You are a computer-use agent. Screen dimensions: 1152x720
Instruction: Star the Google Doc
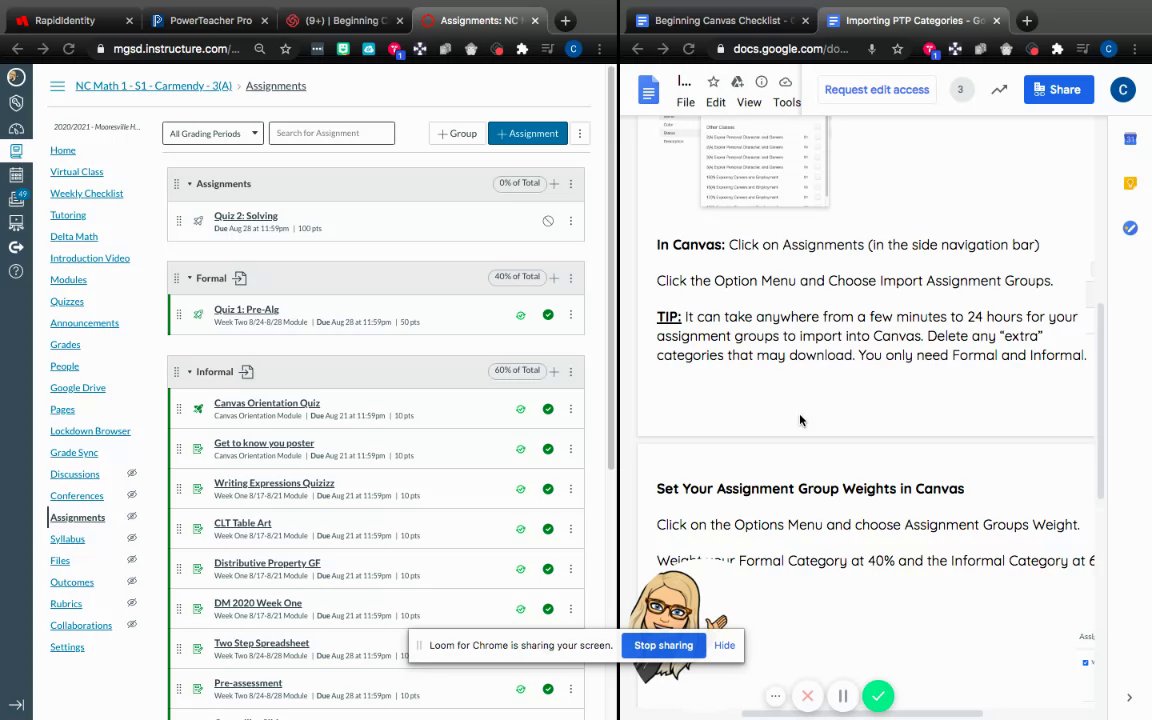[x=713, y=82]
